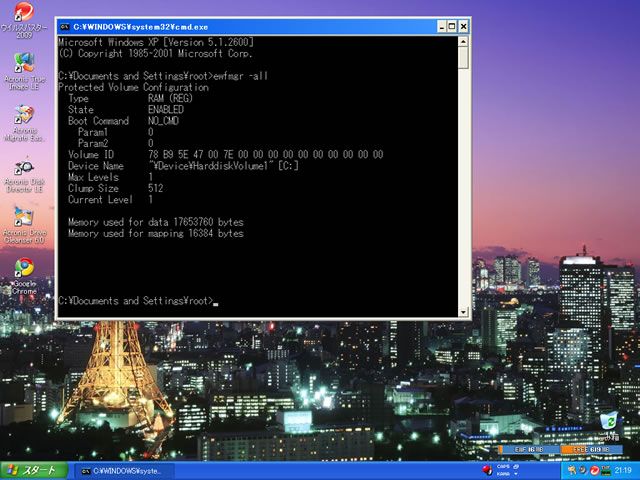Click the system tray clock showing 21:19
Screen dimensions: 640x480
623,470
